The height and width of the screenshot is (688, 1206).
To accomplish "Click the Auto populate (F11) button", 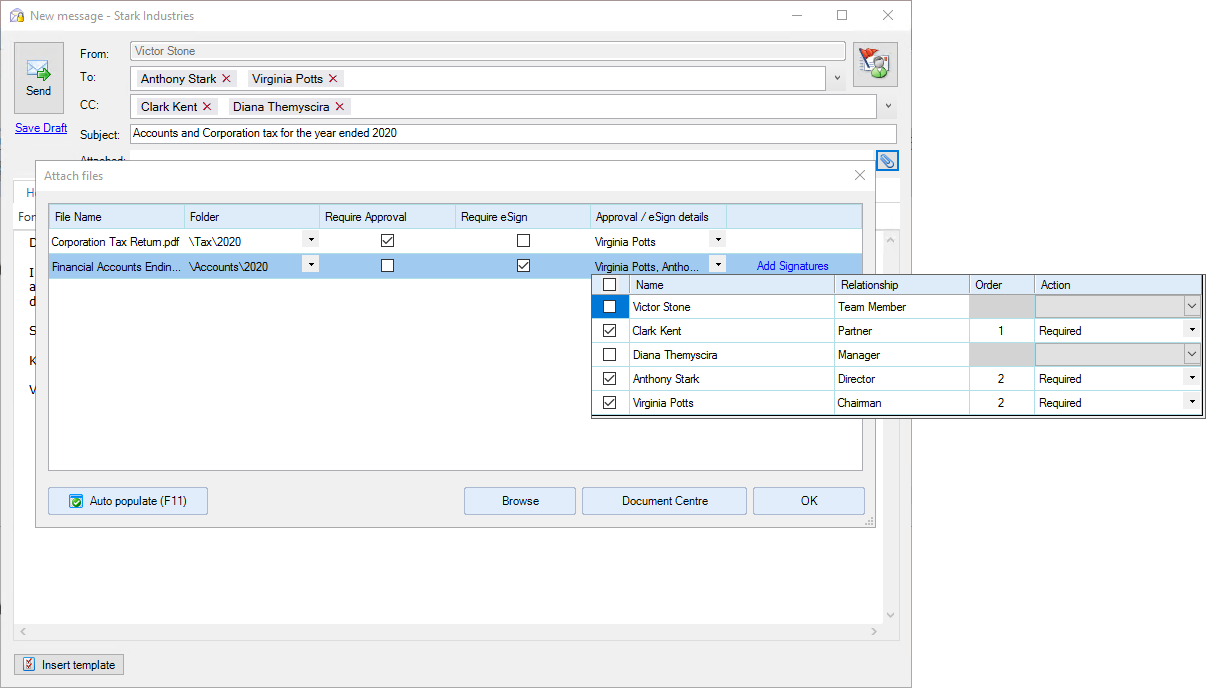I will [128, 501].
